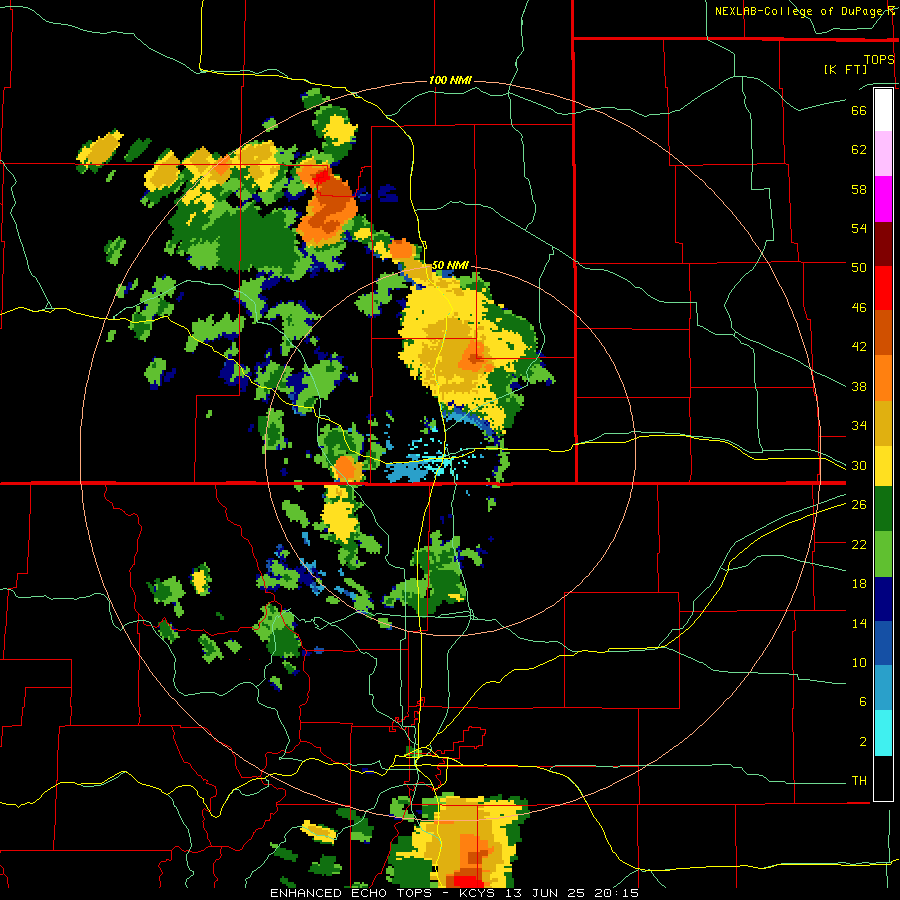Click the '38' legend value
900x900 pixels.
(859, 386)
